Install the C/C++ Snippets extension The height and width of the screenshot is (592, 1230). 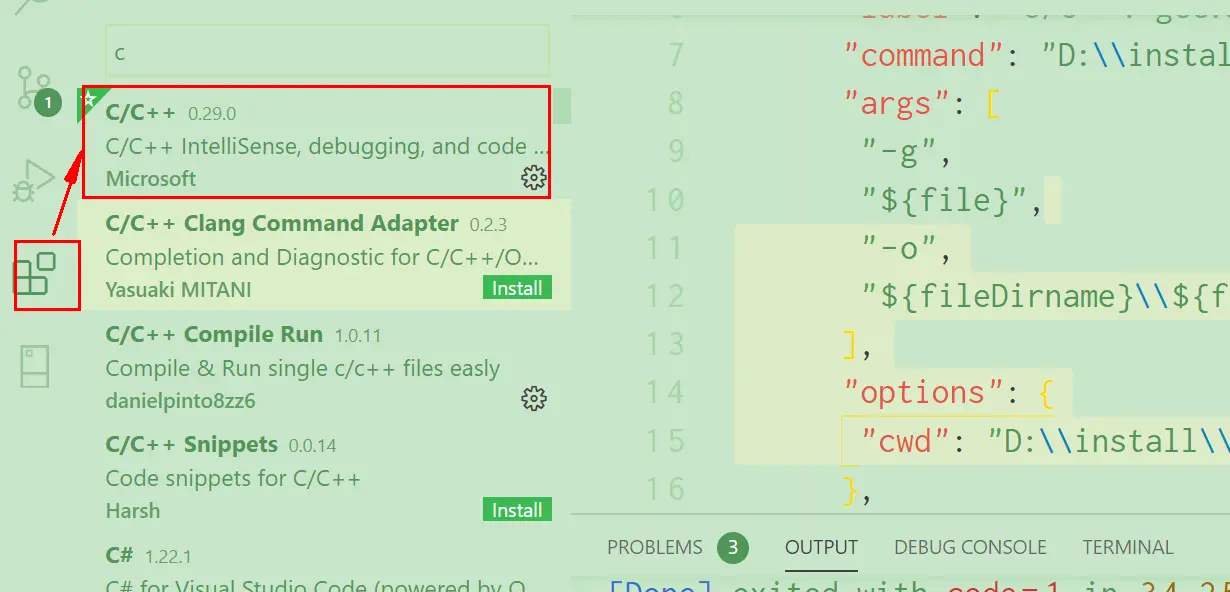pyautogui.click(x=516, y=509)
